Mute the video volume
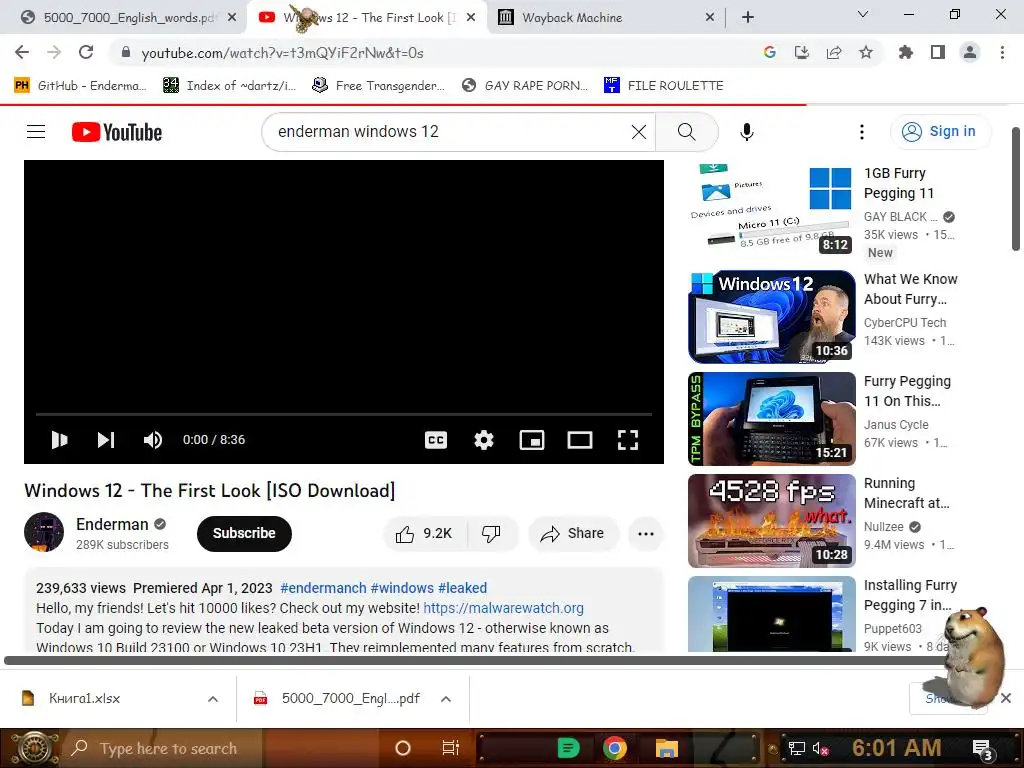The image size is (1024, 768). (x=153, y=440)
